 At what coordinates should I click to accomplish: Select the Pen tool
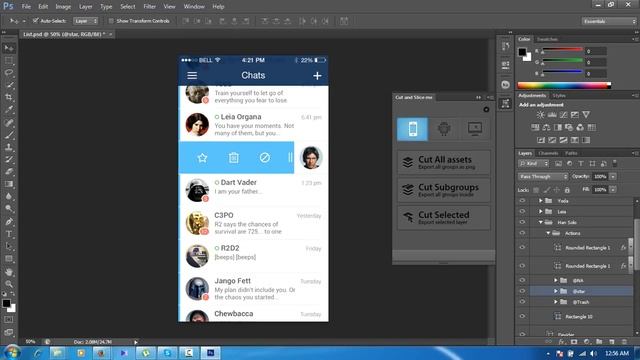coord(9,222)
